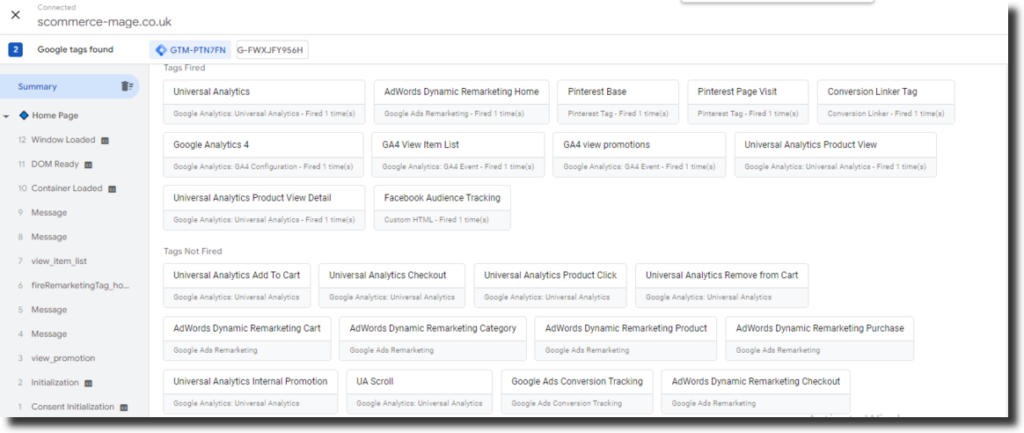
Task: Open Universal Analytics Product View Detail card
Action: 264,208
